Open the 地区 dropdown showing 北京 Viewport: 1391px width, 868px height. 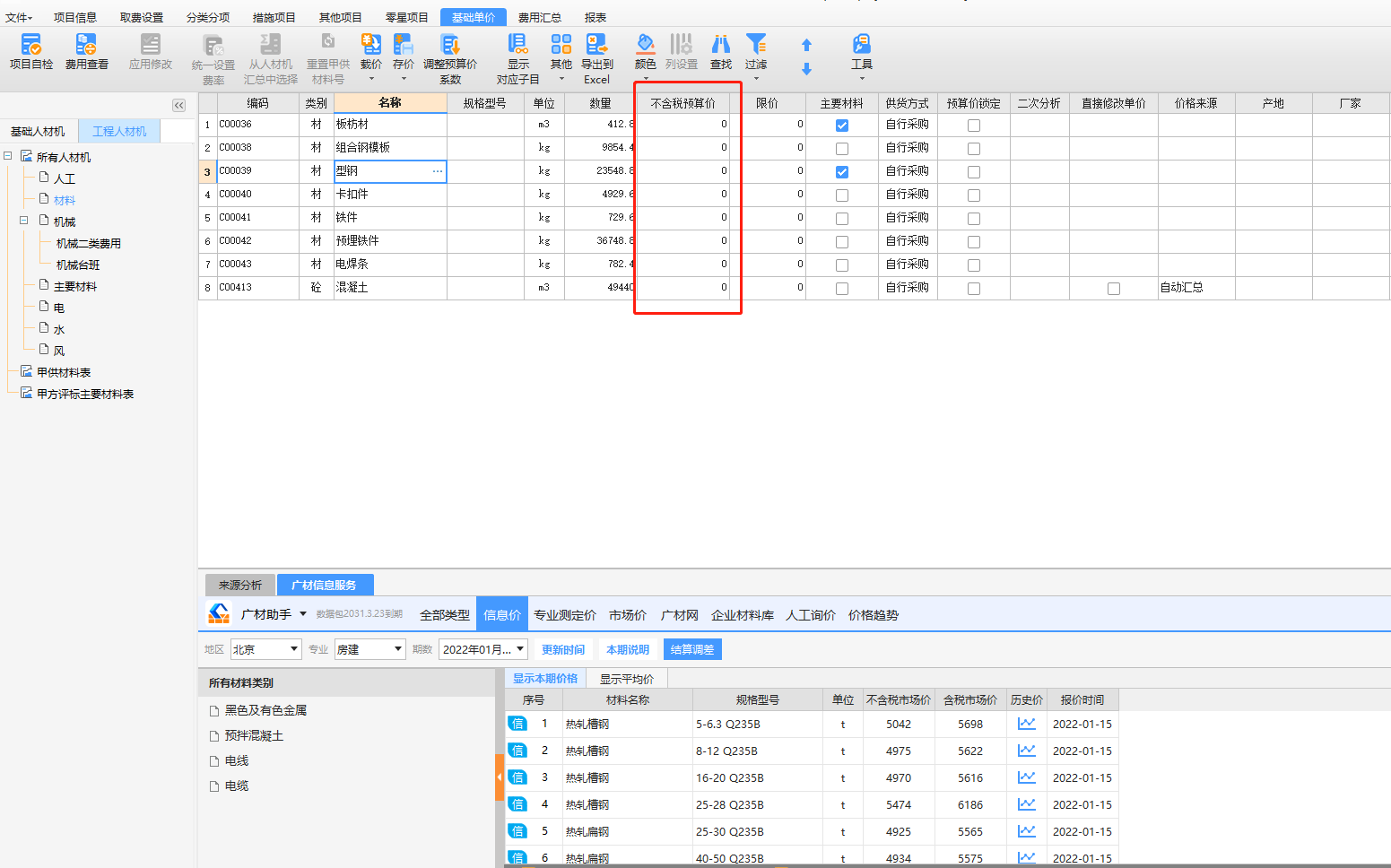[x=266, y=649]
